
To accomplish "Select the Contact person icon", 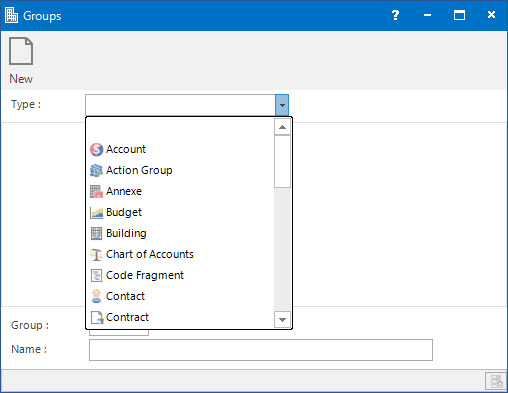I will pyautogui.click(x=97, y=296).
